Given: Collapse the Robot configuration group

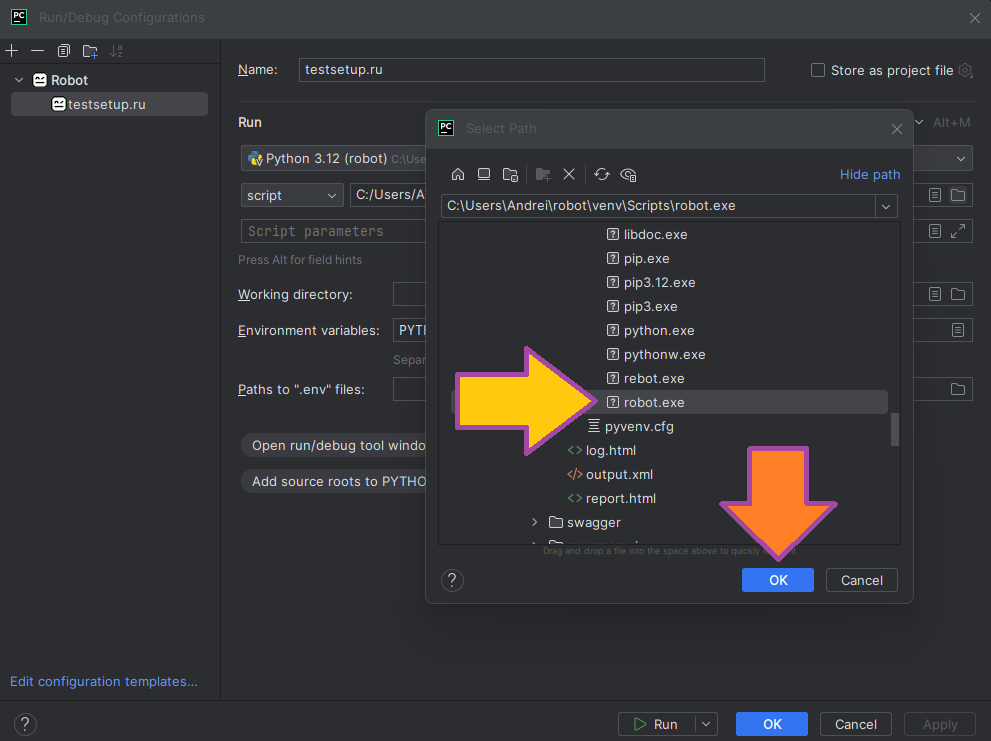Looking at the screenshot, I should (19, 80).
